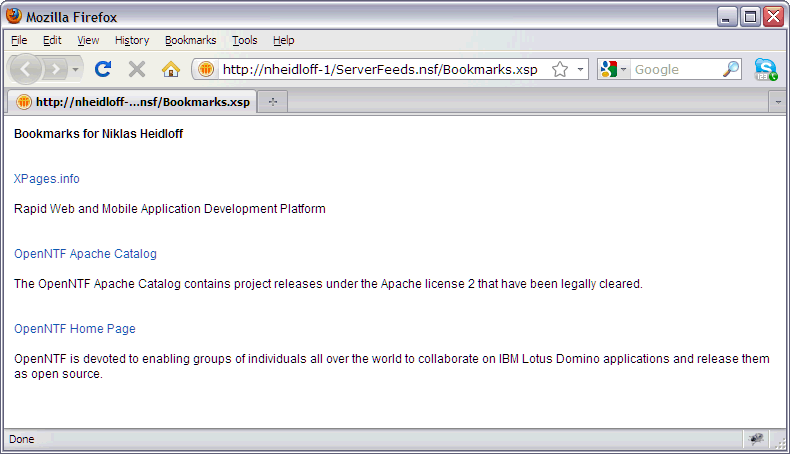Maximize the Firefox window
This screenshot has height=454, width=790.
click(750, 17)
